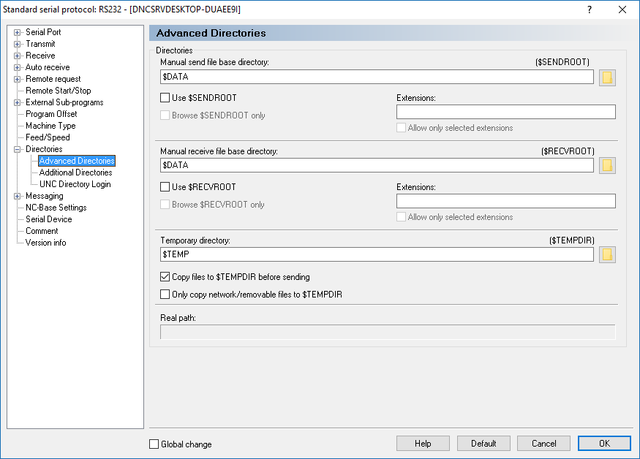This screenshot has height=459, width=640.
Task: Open UNC Directory Login settings page
Action: pos(75,184)
